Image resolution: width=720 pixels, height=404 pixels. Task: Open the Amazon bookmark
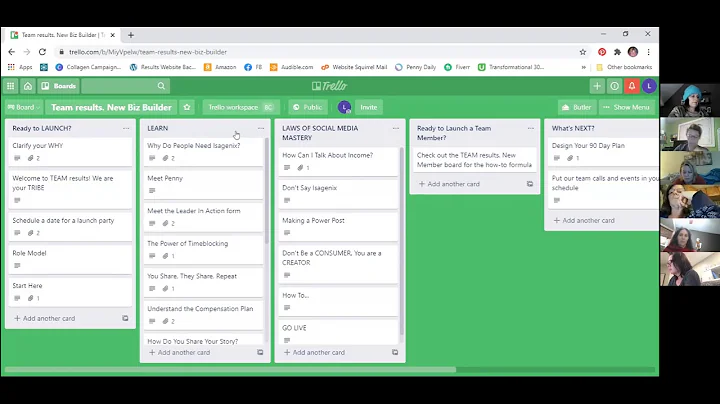220,67
